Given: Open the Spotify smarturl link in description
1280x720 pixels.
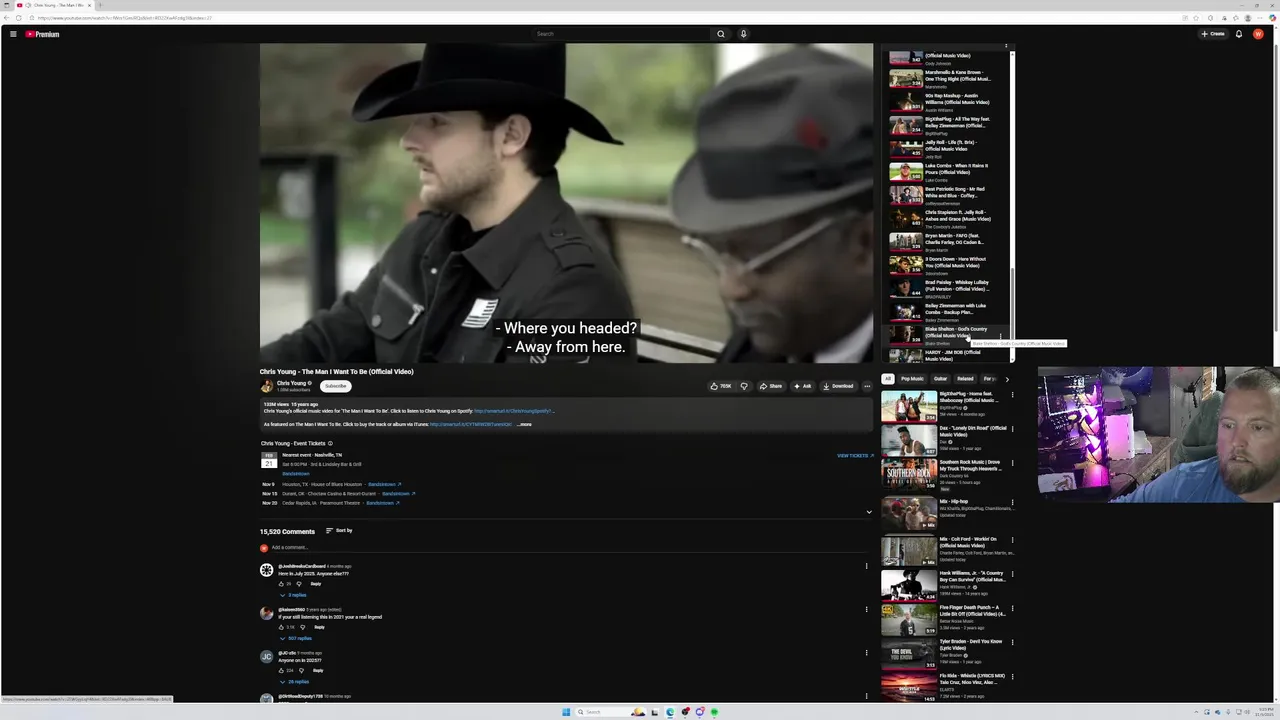Looking at the screenshot, I should tap(513, 411).
